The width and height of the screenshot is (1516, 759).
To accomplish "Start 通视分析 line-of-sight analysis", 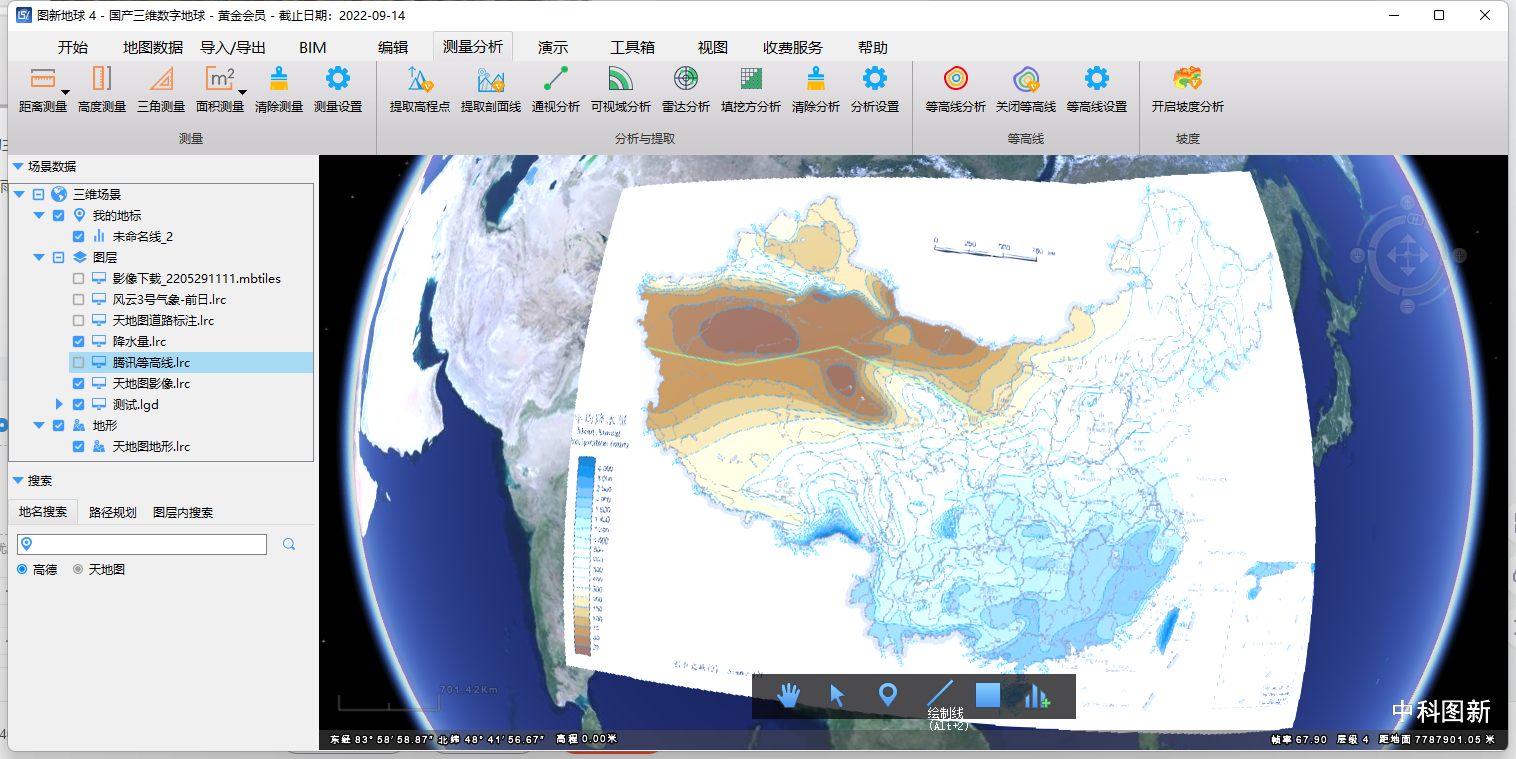I will click(556, 89).
